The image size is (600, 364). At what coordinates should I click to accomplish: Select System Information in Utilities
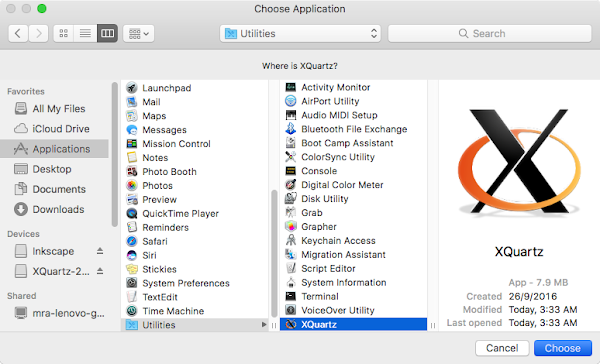point(354,282)
